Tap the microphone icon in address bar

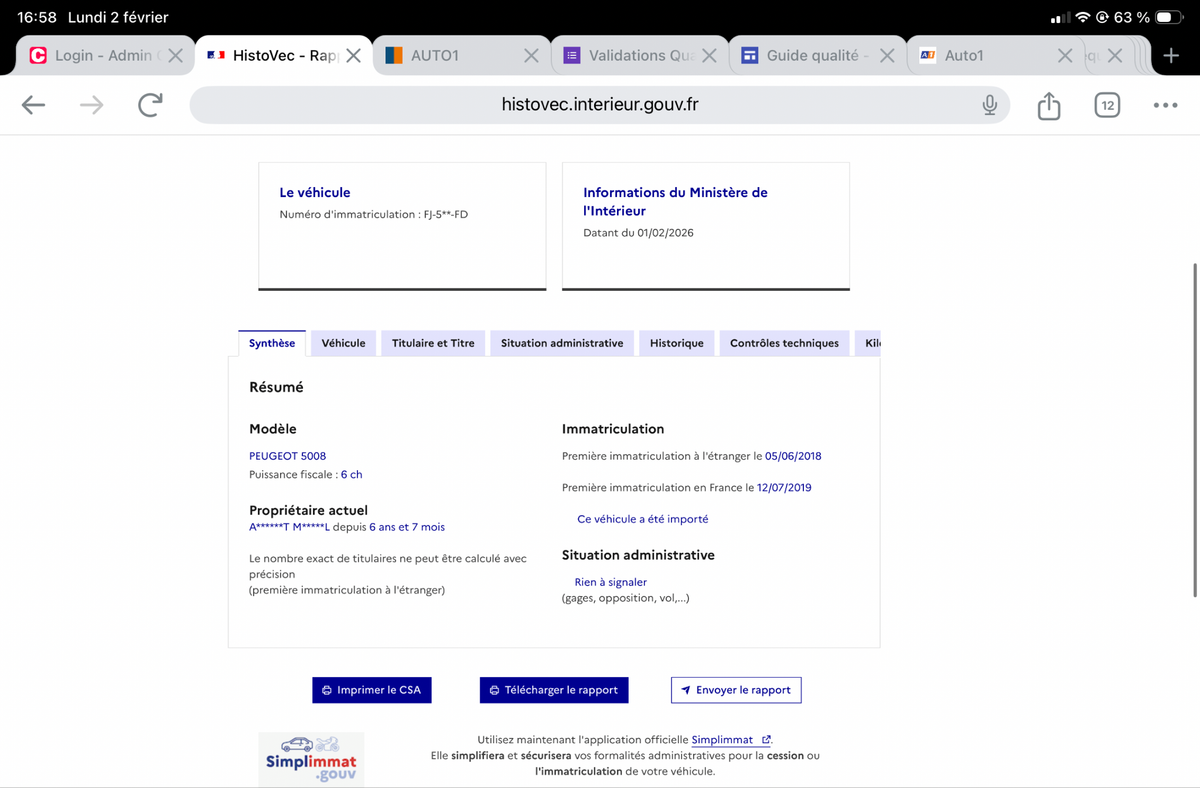point(989,105)
